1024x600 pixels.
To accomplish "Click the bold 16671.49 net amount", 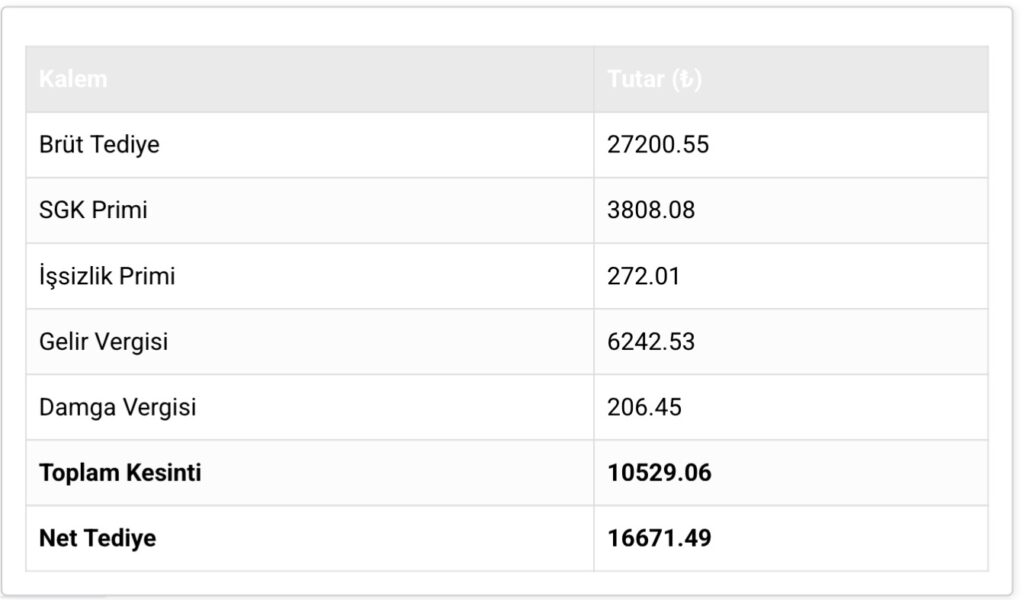I will coord(659,539).
